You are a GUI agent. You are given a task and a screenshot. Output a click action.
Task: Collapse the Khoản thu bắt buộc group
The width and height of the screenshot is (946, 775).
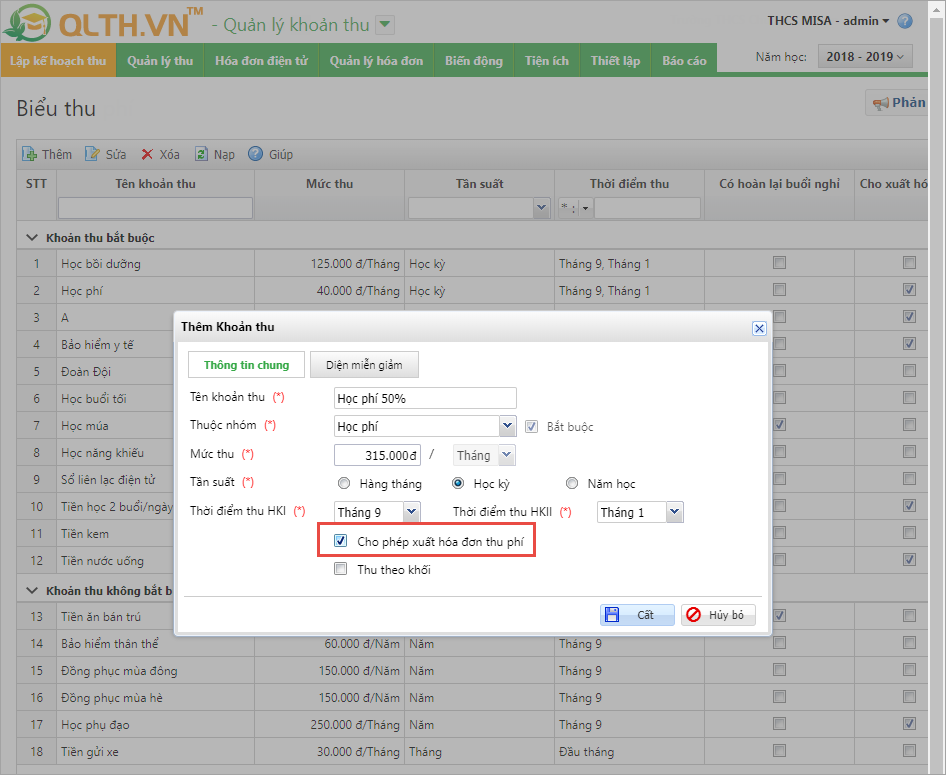(x=32, y=238)
